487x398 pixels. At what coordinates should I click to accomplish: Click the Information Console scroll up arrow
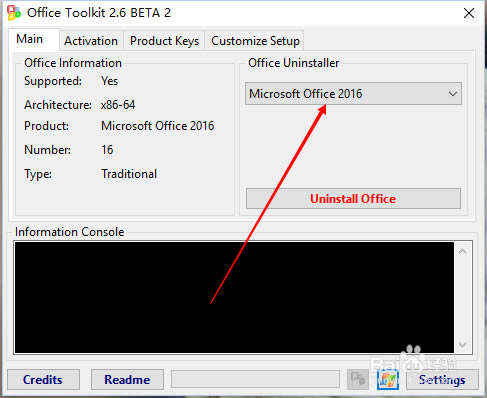[x=463, y=251]
